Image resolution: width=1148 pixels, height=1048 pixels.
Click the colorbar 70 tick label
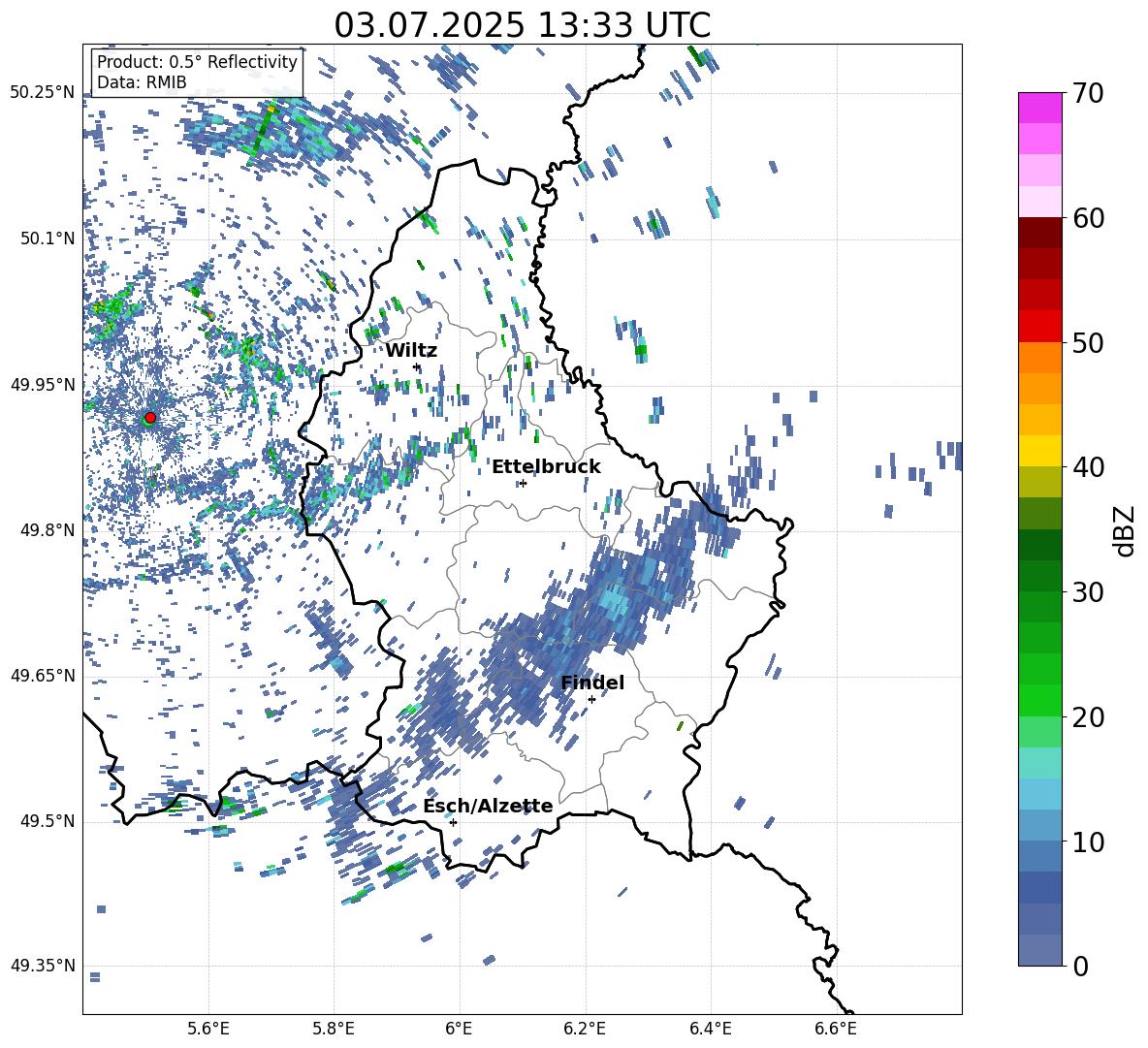(1089, 93)
